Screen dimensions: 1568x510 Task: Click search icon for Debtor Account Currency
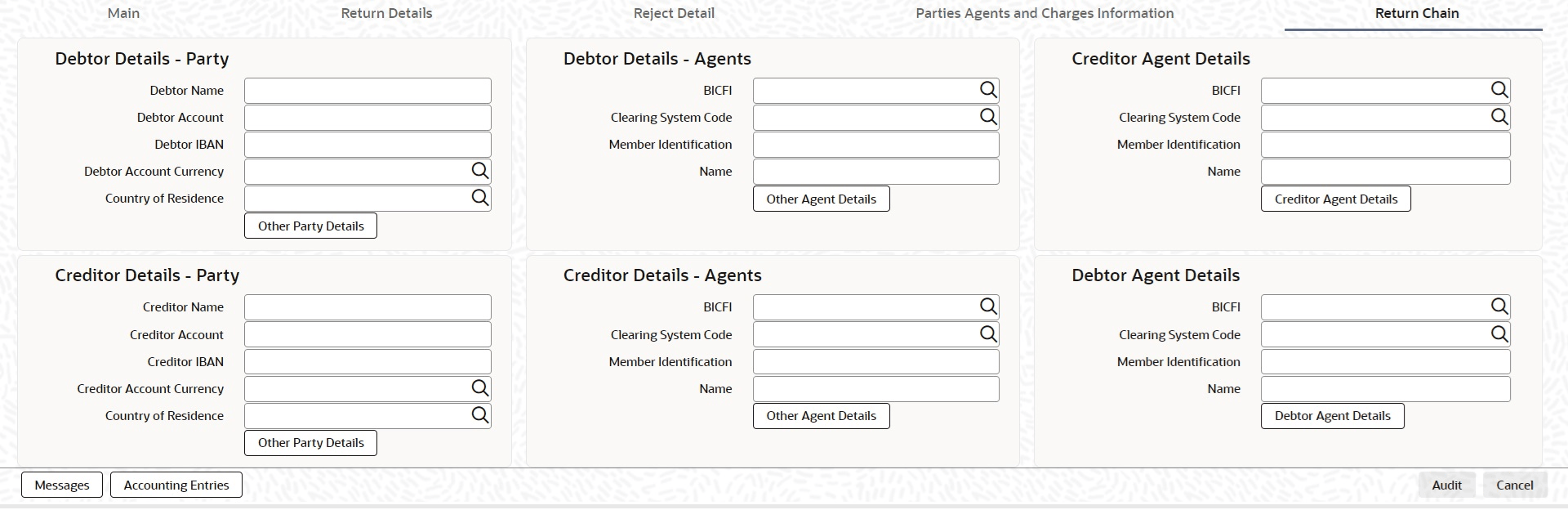coord(479,171)
